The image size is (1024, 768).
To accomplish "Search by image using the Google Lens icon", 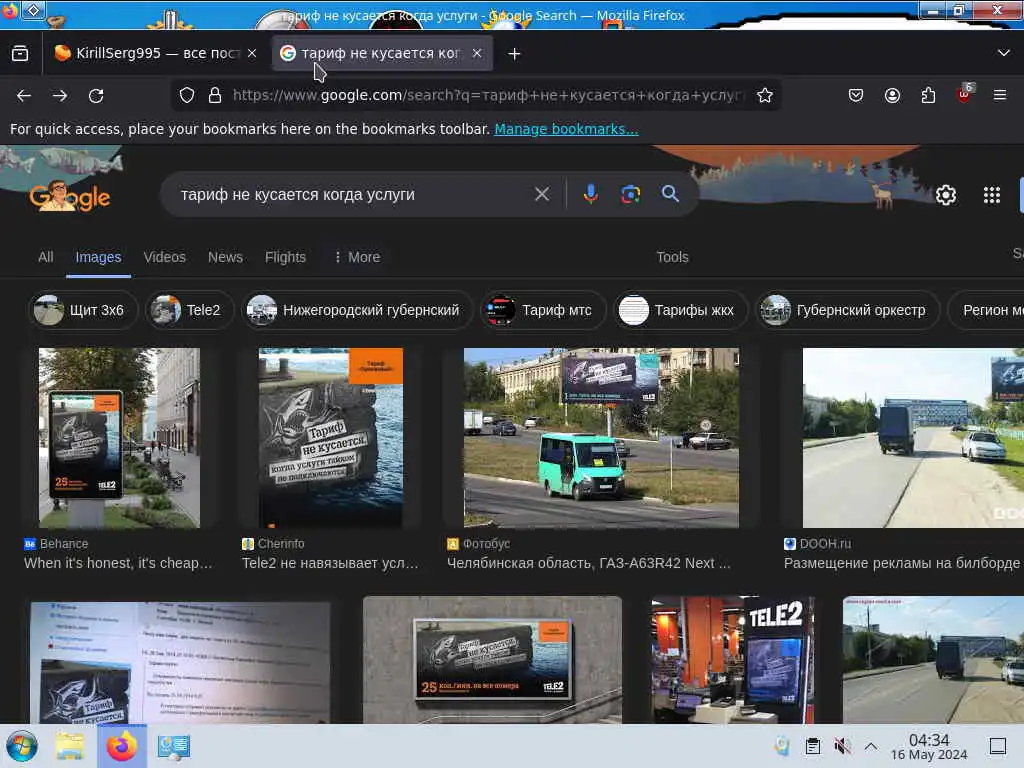I will [x=630, y=194].
